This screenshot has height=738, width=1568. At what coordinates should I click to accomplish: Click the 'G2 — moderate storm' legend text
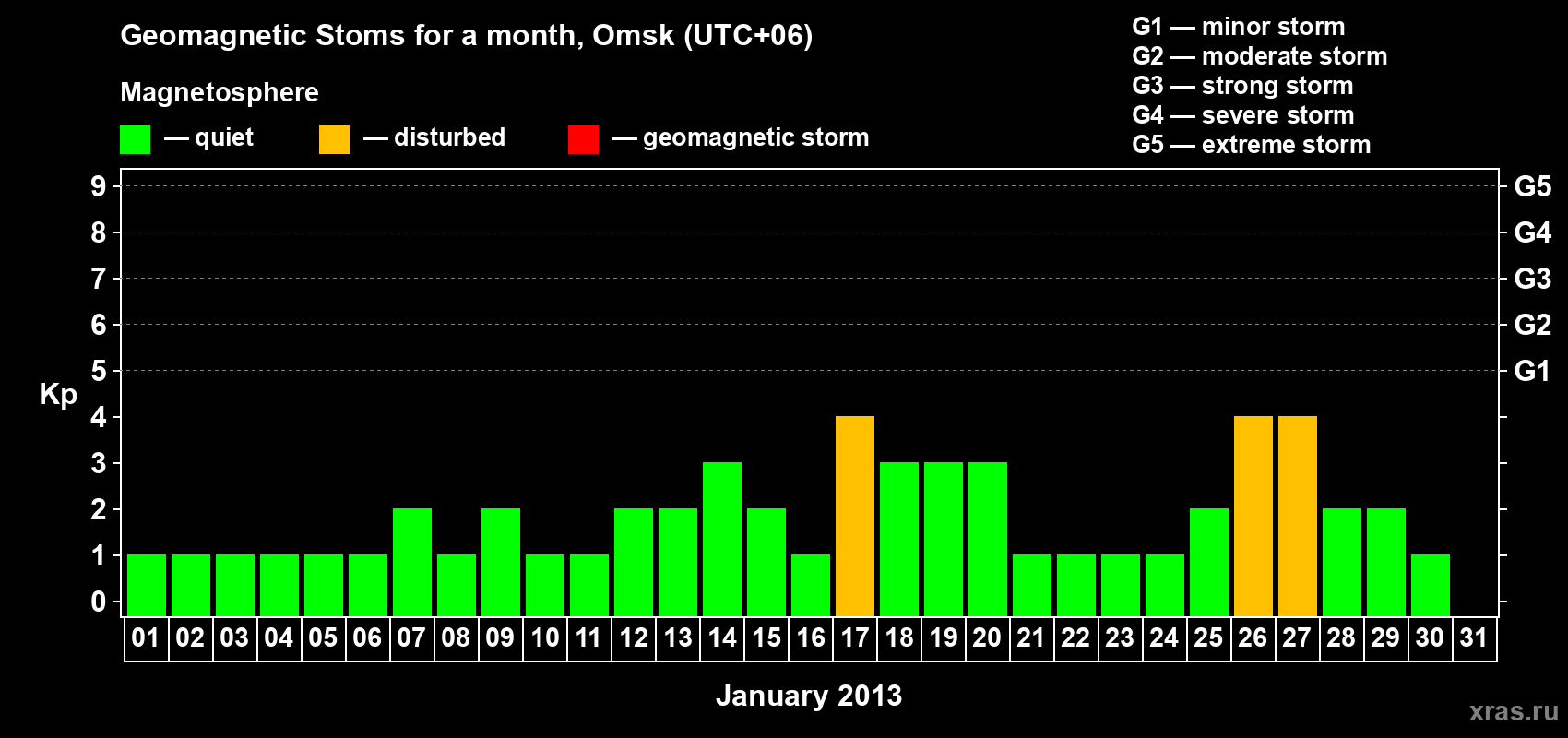(x=1260, y=56)
